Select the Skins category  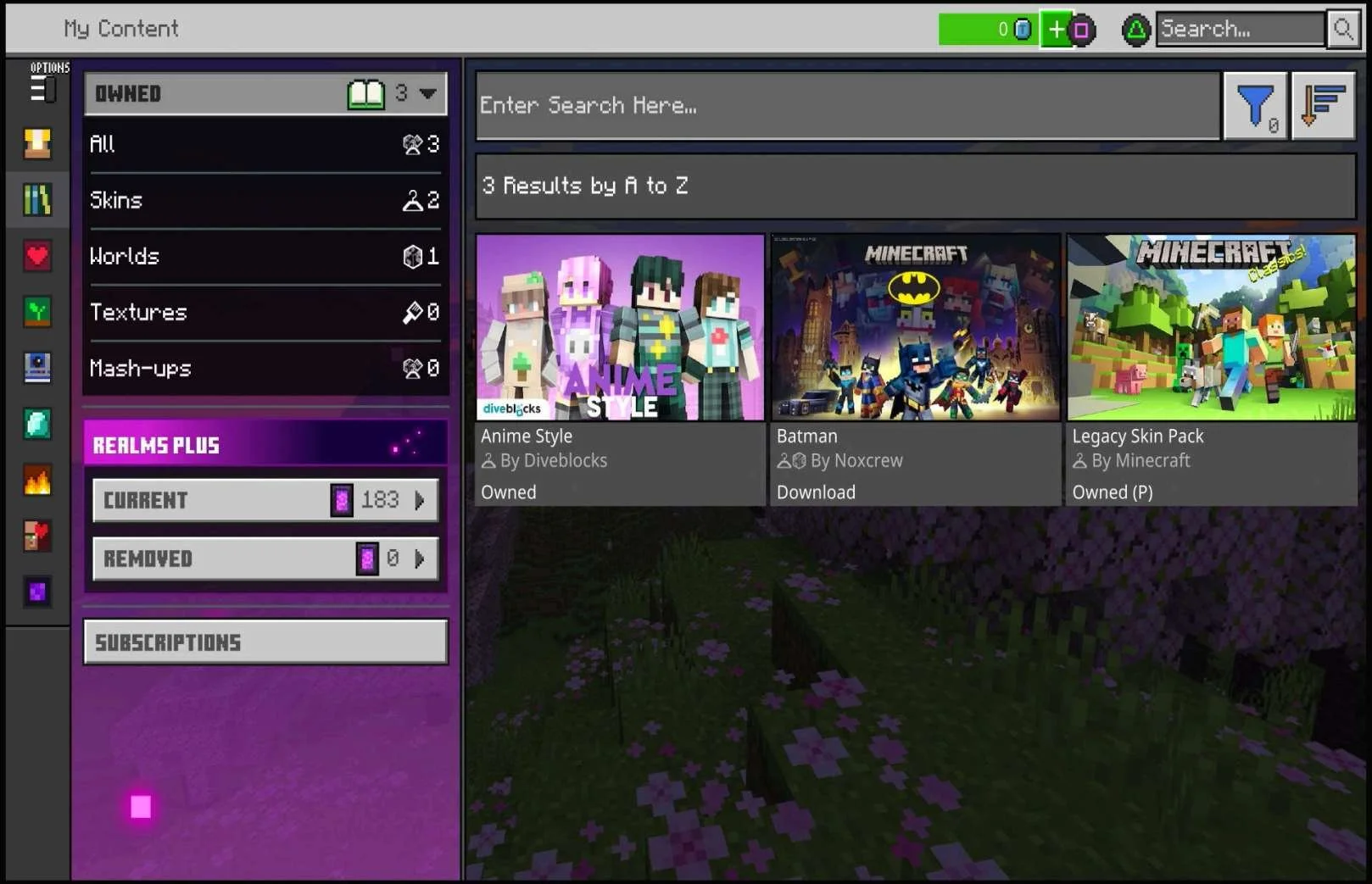point(265,200)
